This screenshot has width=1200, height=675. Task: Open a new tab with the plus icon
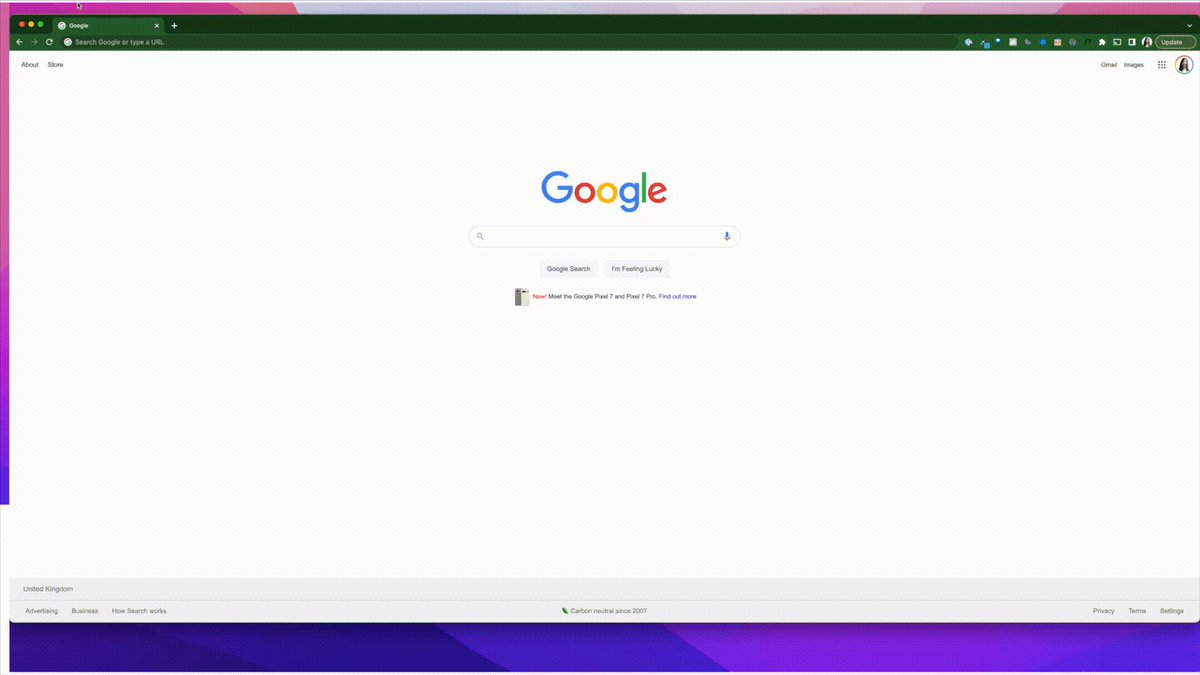click(174, 26)
